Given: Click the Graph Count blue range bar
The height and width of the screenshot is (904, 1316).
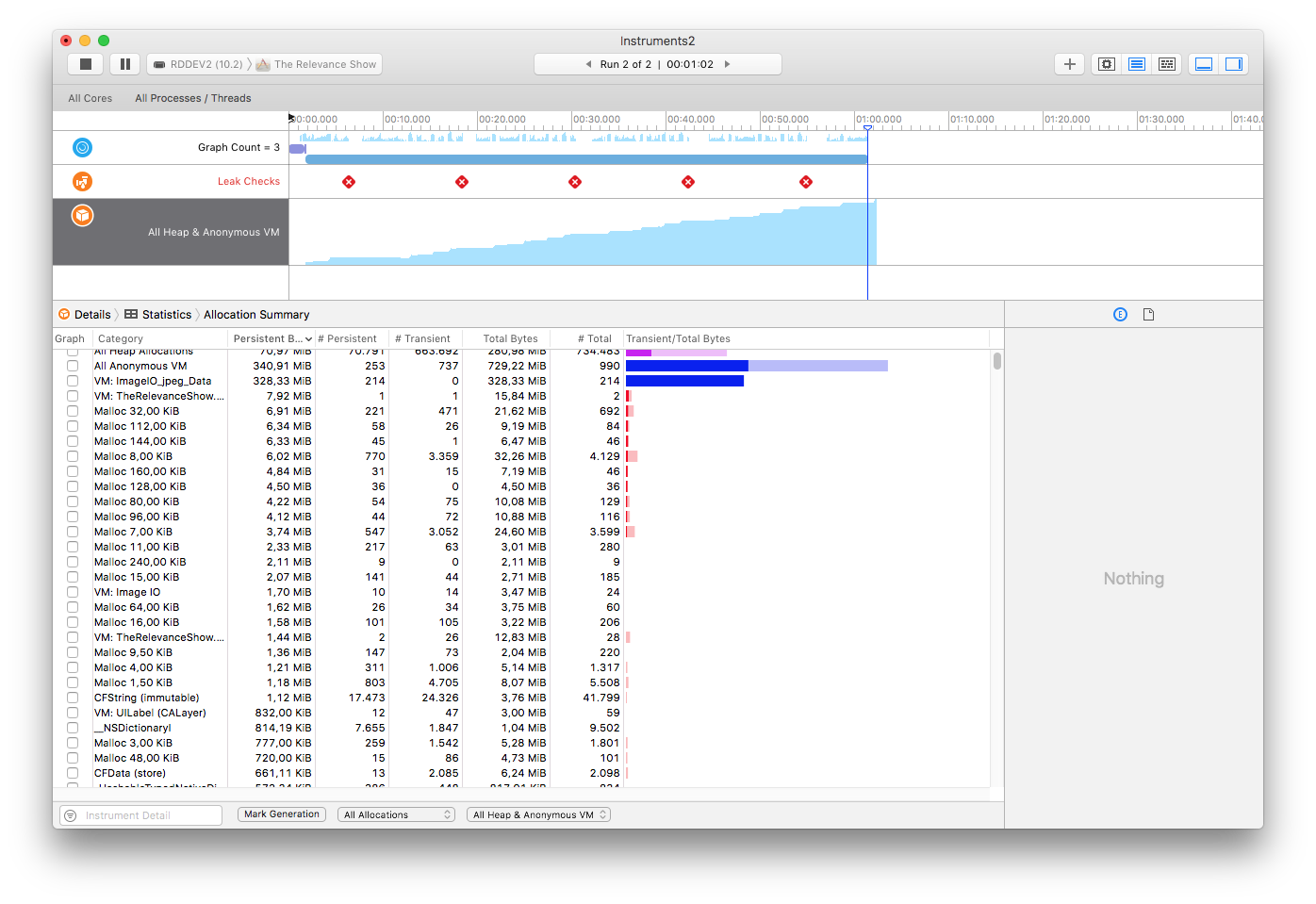Looking at the screenshot, I should pyautogui.click(x=586, y=159).
